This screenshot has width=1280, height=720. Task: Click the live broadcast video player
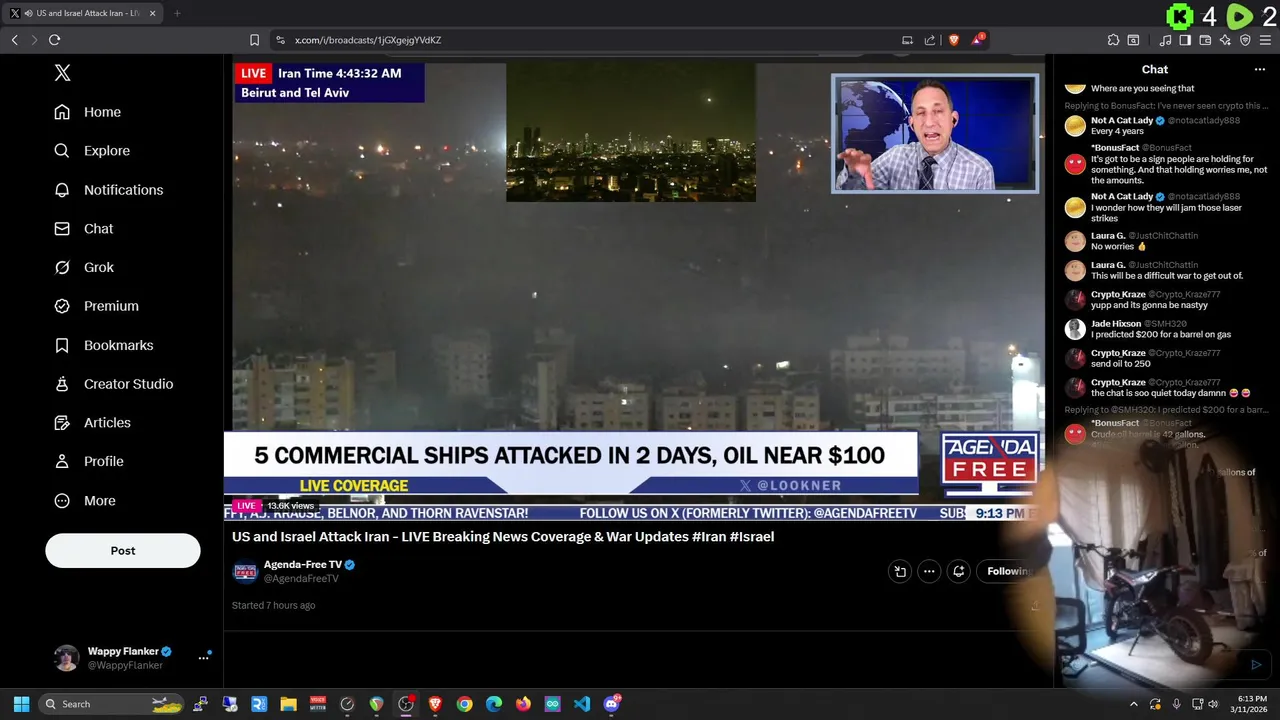pos(635,290)
